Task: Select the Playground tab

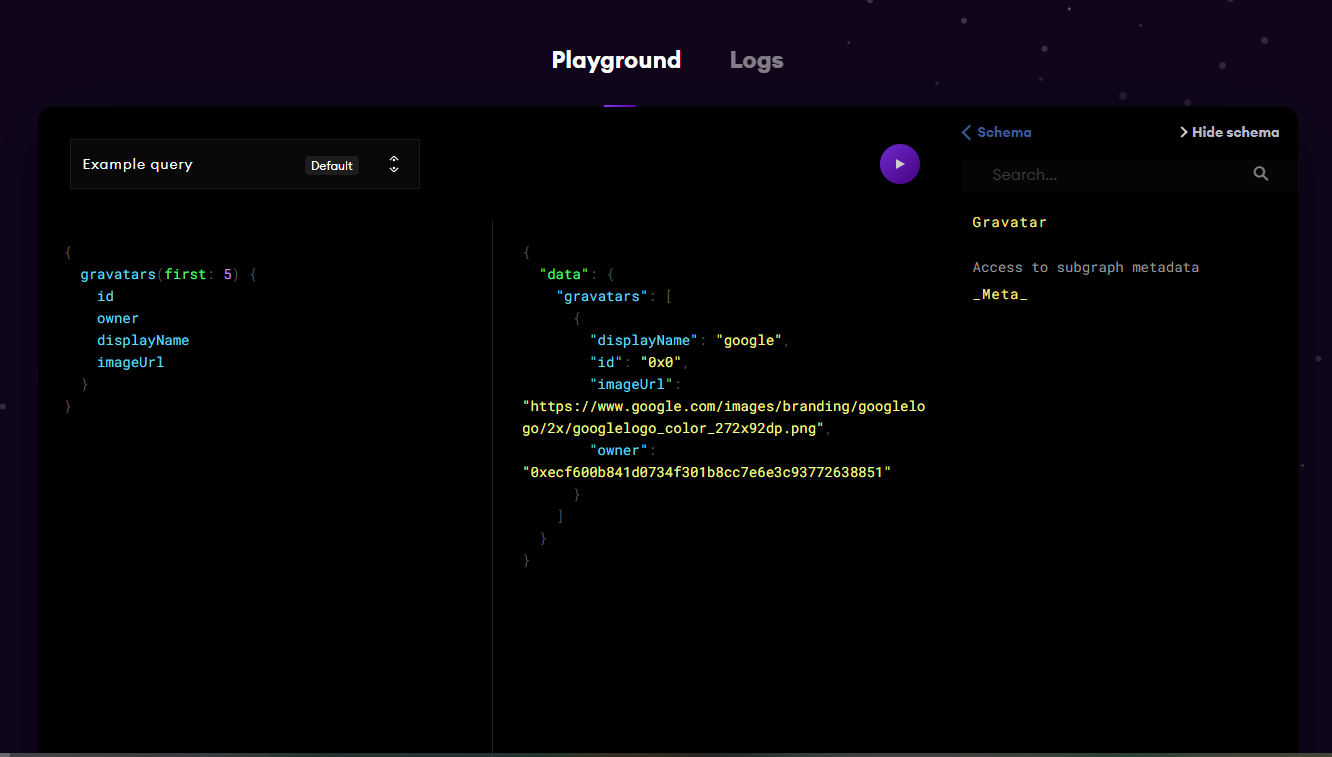Action: coord(616,60)
